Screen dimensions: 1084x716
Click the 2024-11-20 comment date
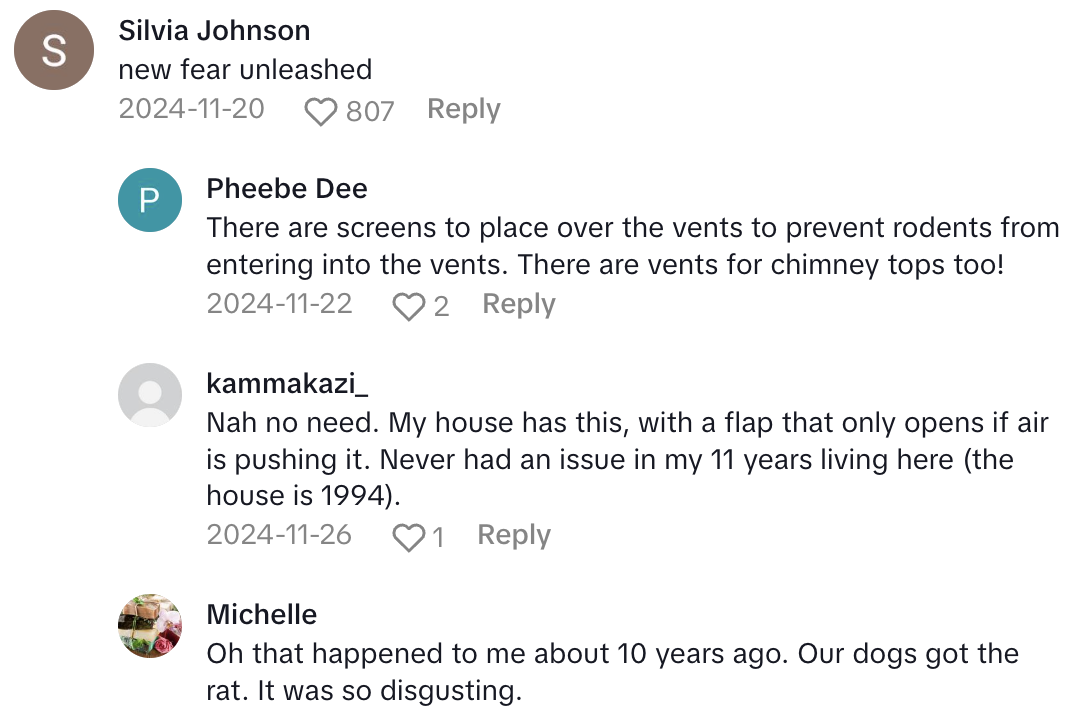click(x=192, y=109)
